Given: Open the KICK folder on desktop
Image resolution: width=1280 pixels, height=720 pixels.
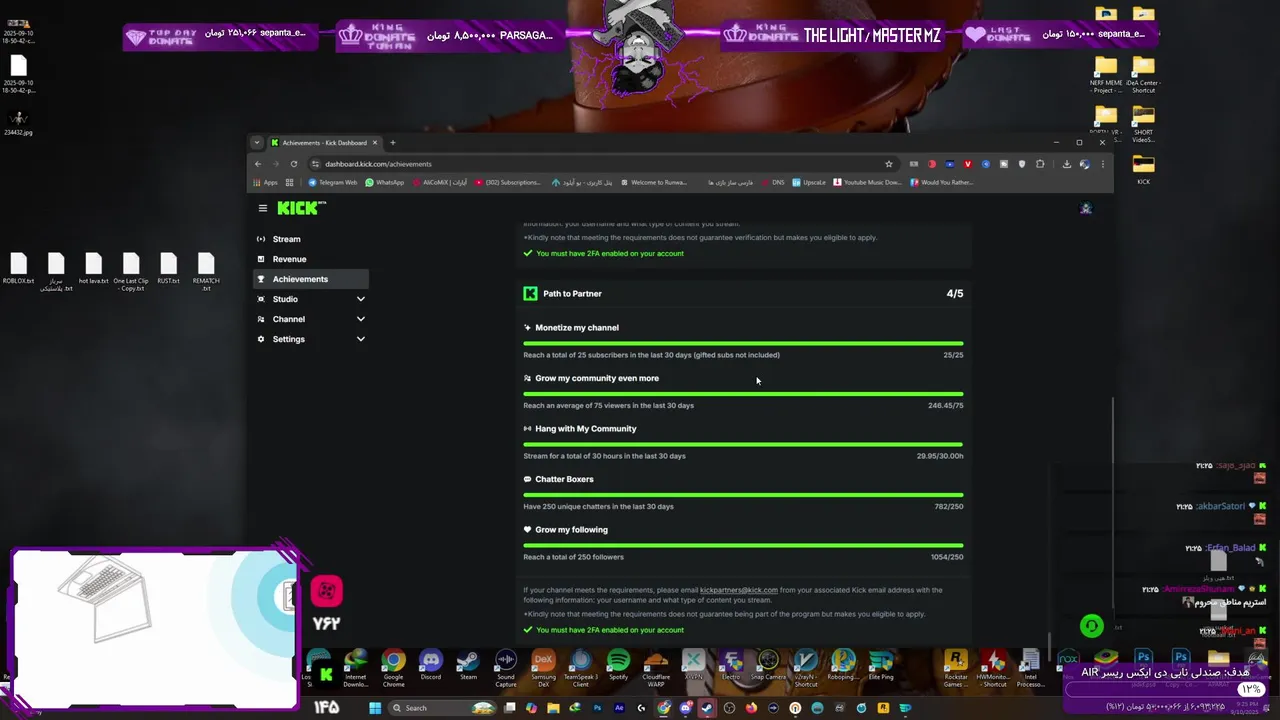Looking at the screenshot, I should [1143, 170].
